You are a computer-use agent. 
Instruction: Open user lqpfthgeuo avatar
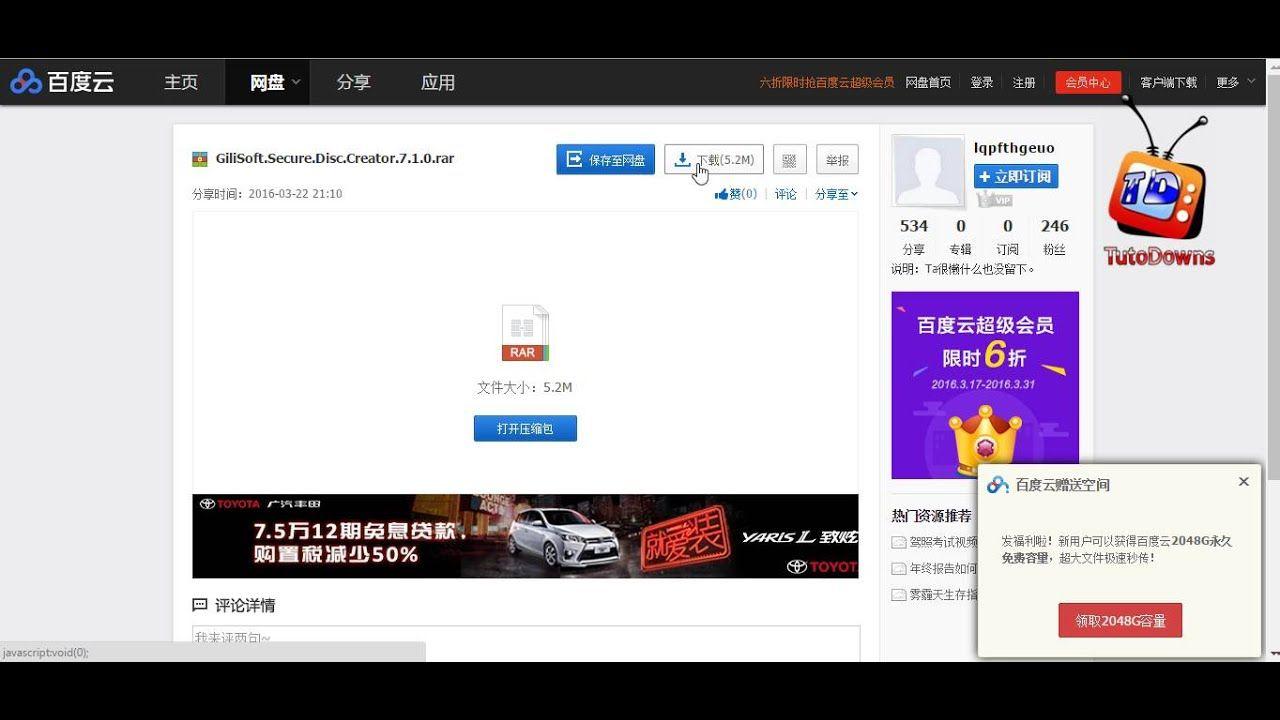click(x=928, y=172)
